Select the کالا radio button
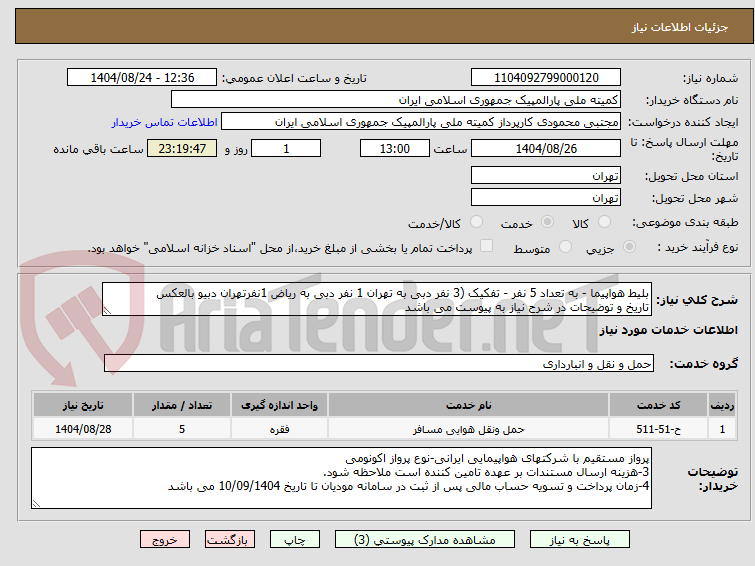 (604, 222)
